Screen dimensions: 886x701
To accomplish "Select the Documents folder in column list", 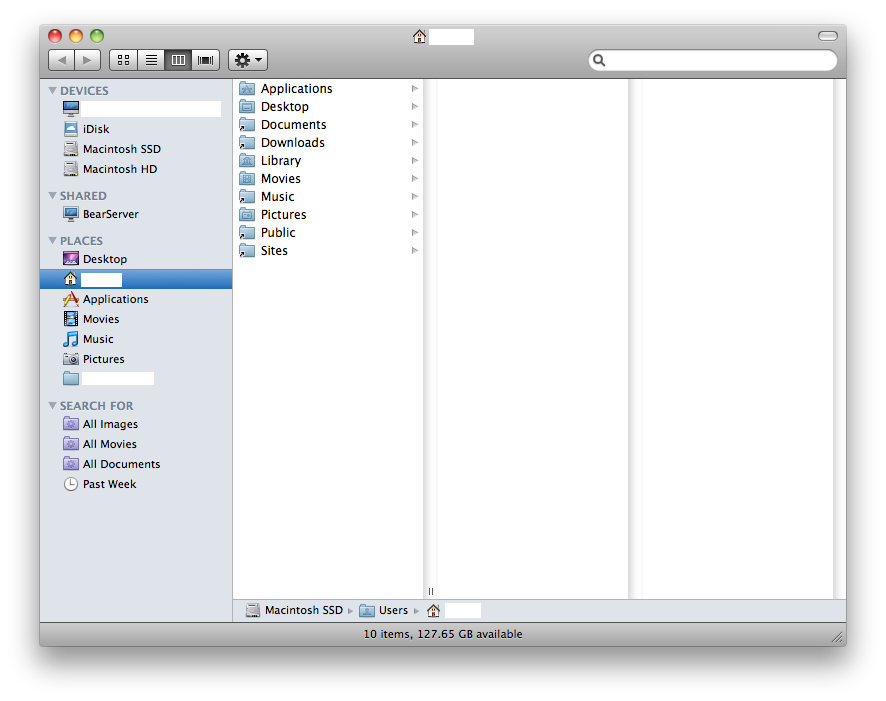I will [328, 125].
